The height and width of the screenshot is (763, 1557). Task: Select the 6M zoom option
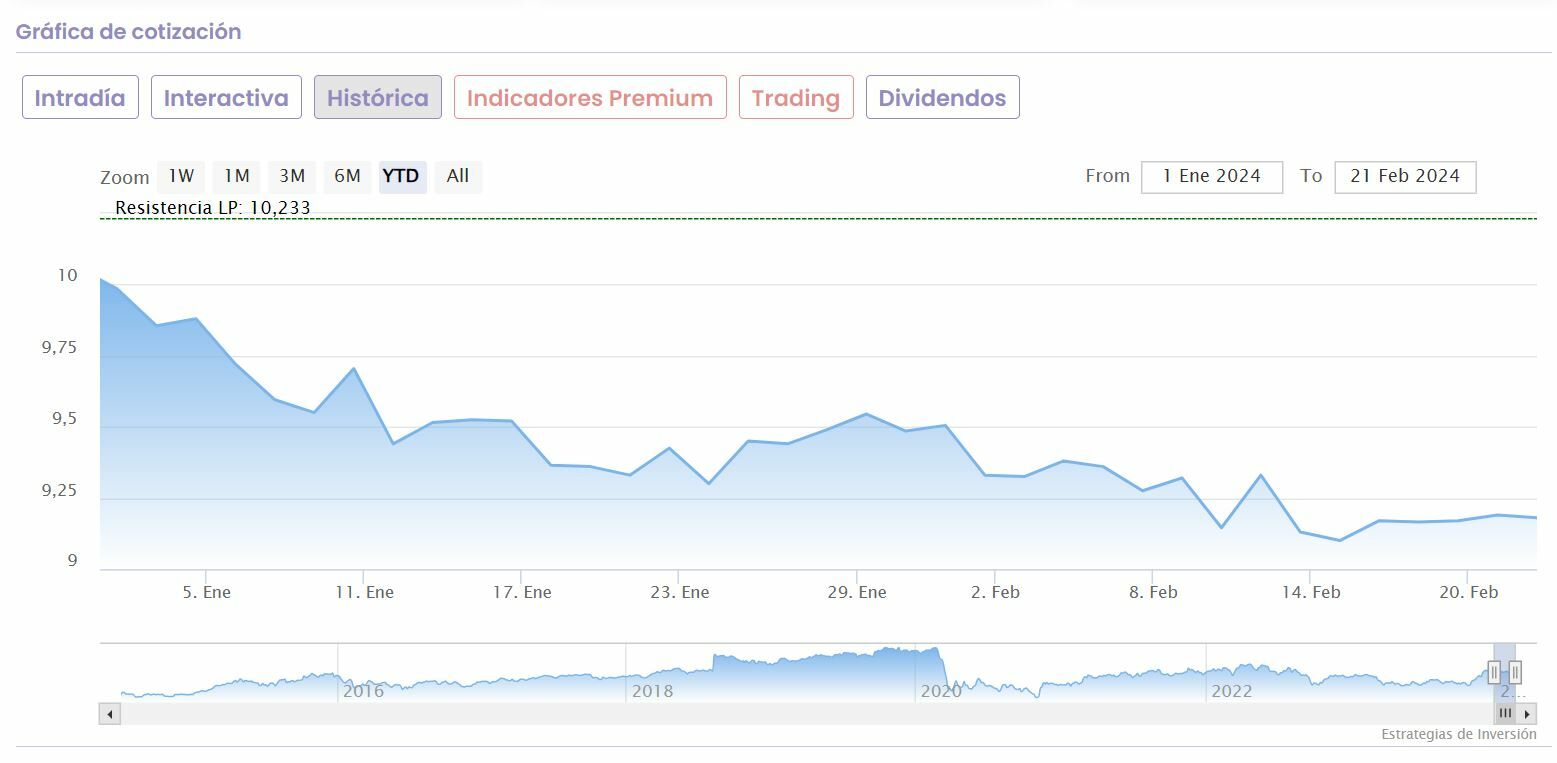coord(347,176)
